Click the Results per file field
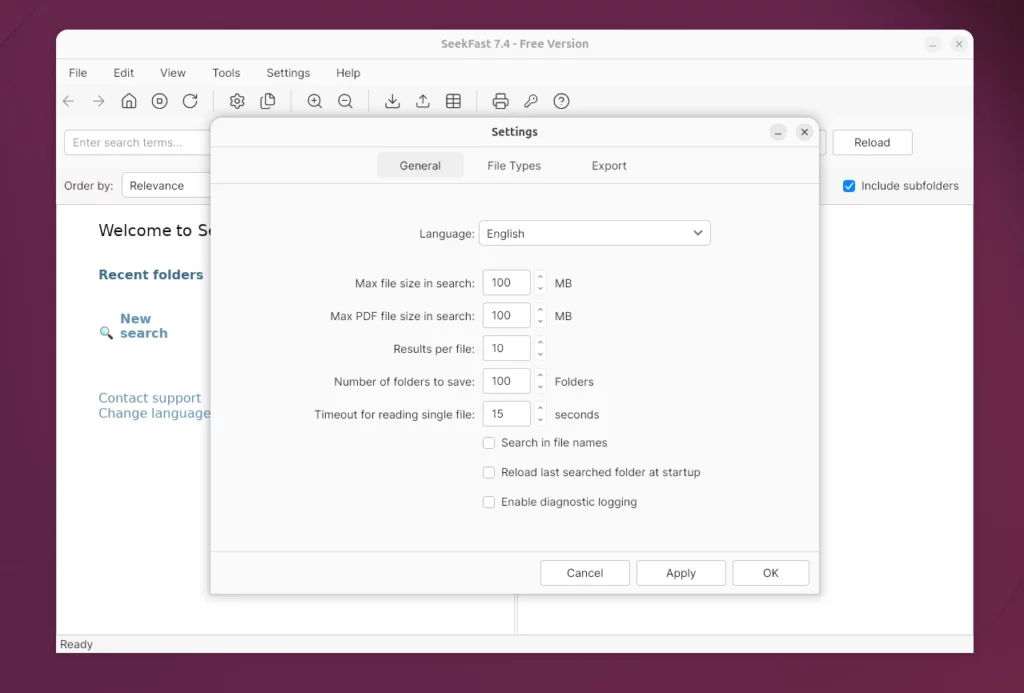This screenshot has height=693, width=1024. [507, 348]
